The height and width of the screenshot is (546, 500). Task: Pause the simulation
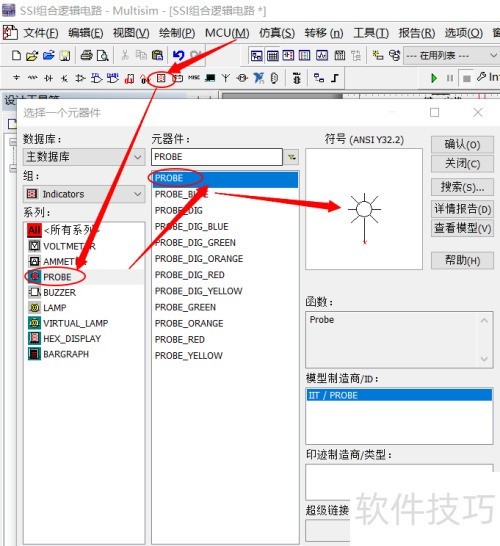tap(450, 78)
